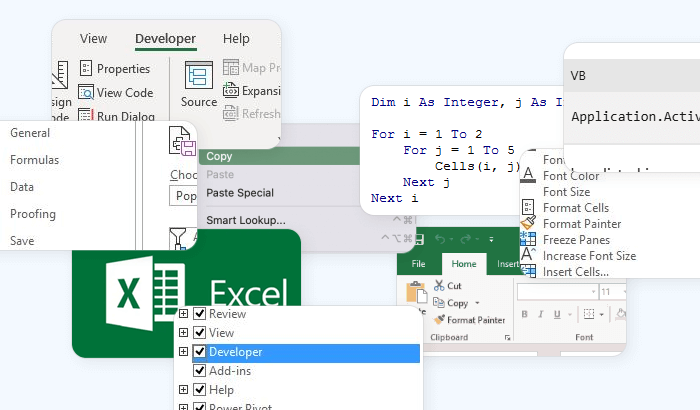Select Proofing in options sidebar
This screenshot has height=410, width=700.
pos(33,214)
